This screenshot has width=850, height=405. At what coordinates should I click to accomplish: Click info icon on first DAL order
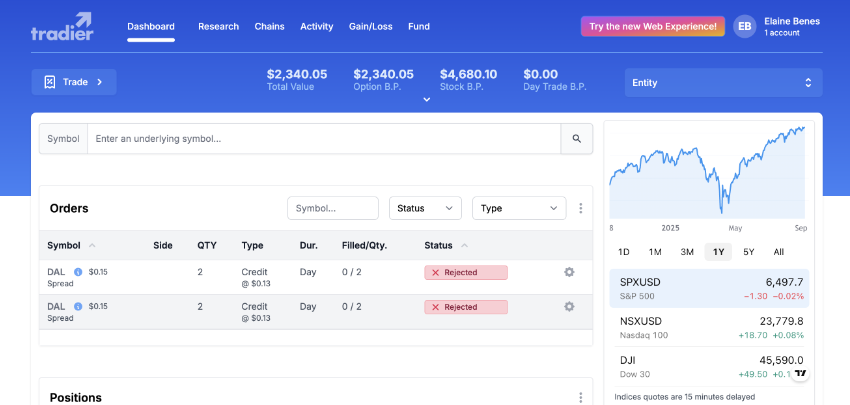[x=78, y=272]
